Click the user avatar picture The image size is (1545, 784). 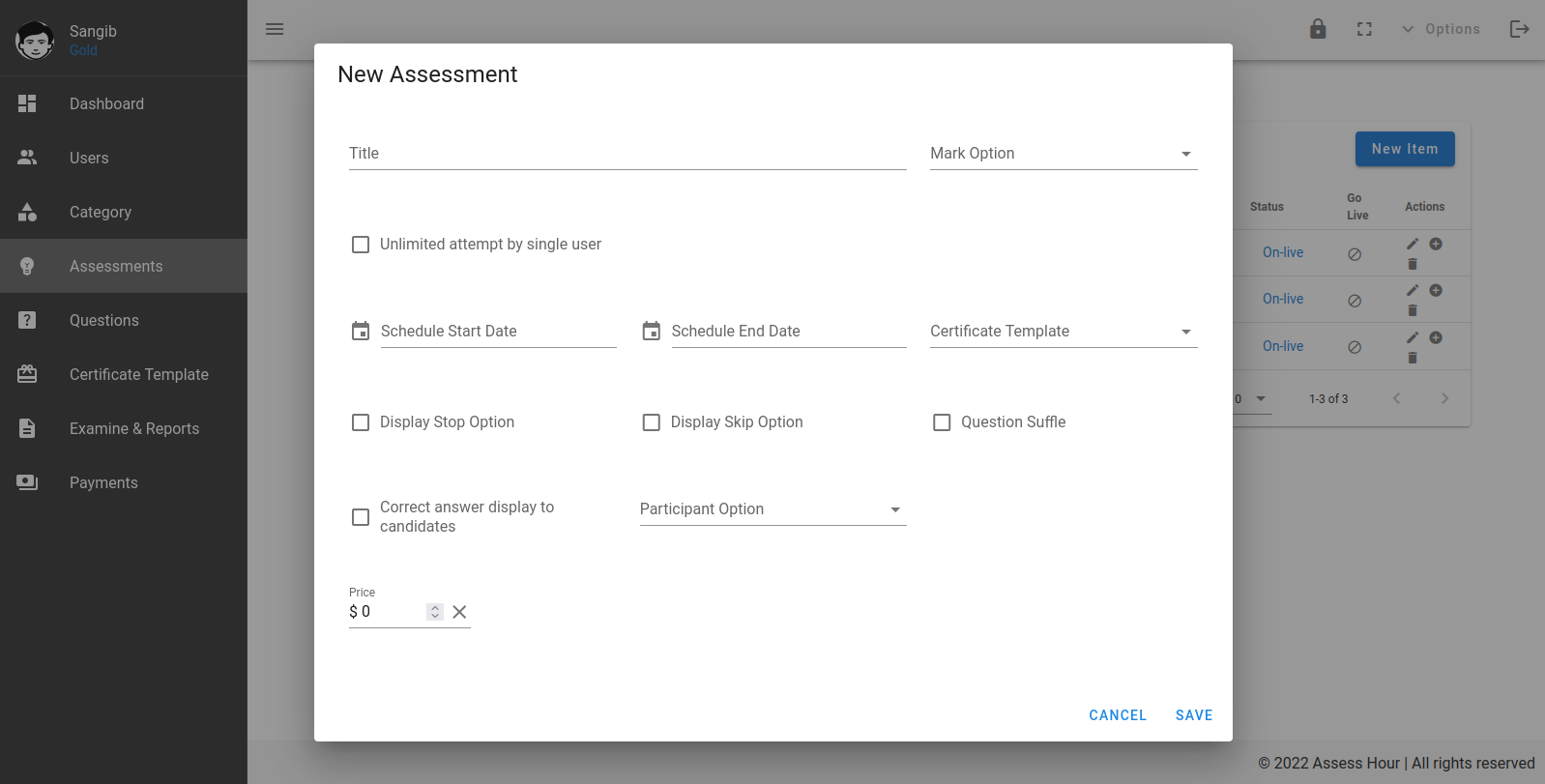coord(35,41)
